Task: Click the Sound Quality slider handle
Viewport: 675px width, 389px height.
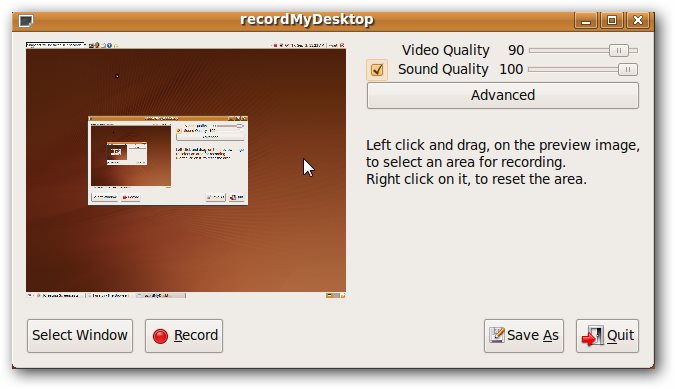Action: point(628,69)
